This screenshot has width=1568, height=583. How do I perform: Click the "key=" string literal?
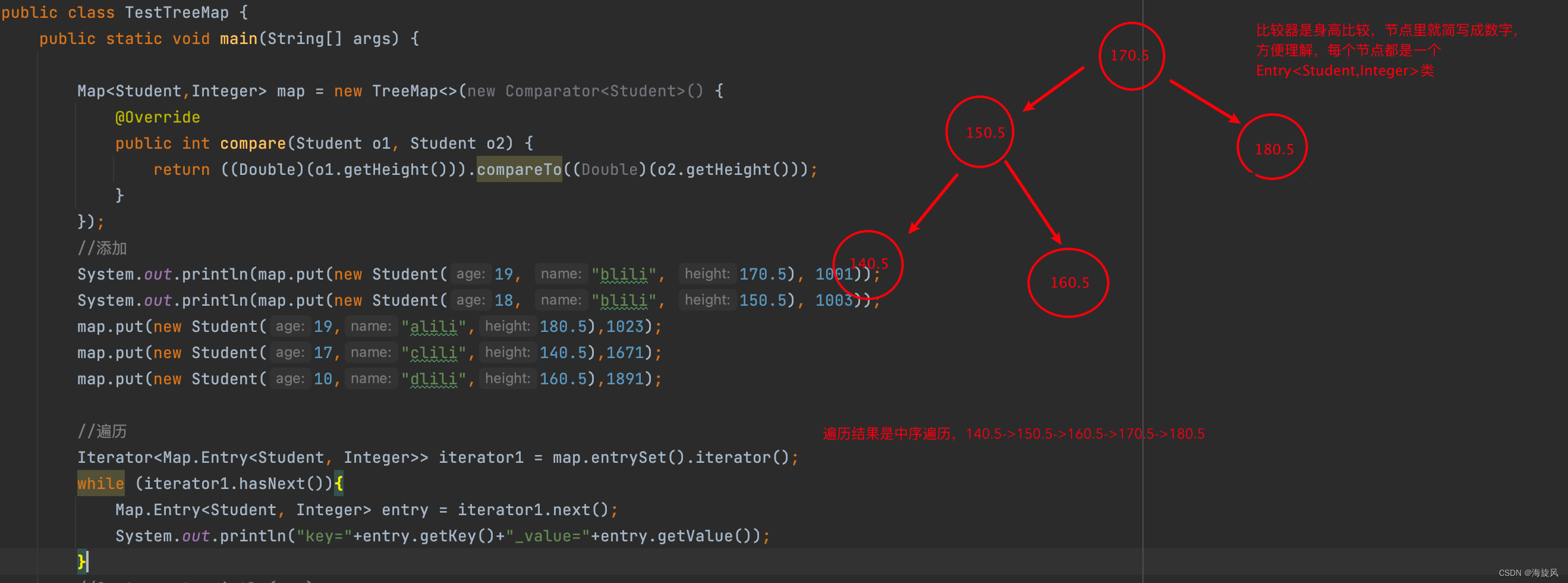(x=325, y=536)
